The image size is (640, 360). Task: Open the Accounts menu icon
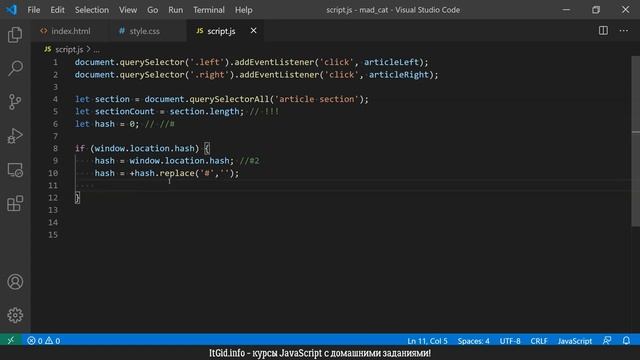click(x=15, y=282)
